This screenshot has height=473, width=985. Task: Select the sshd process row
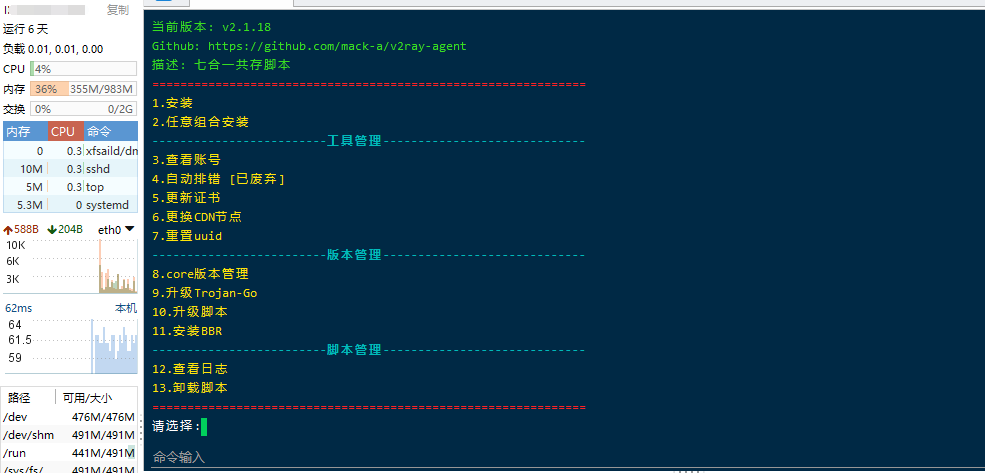point(70,169)
